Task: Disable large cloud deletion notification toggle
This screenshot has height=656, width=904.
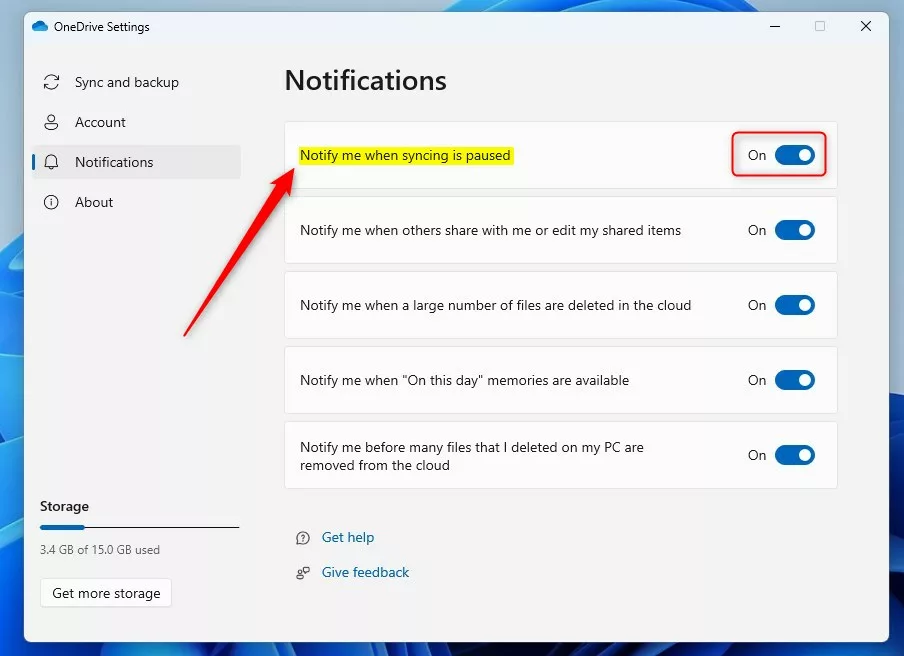Action: [794, 305]
